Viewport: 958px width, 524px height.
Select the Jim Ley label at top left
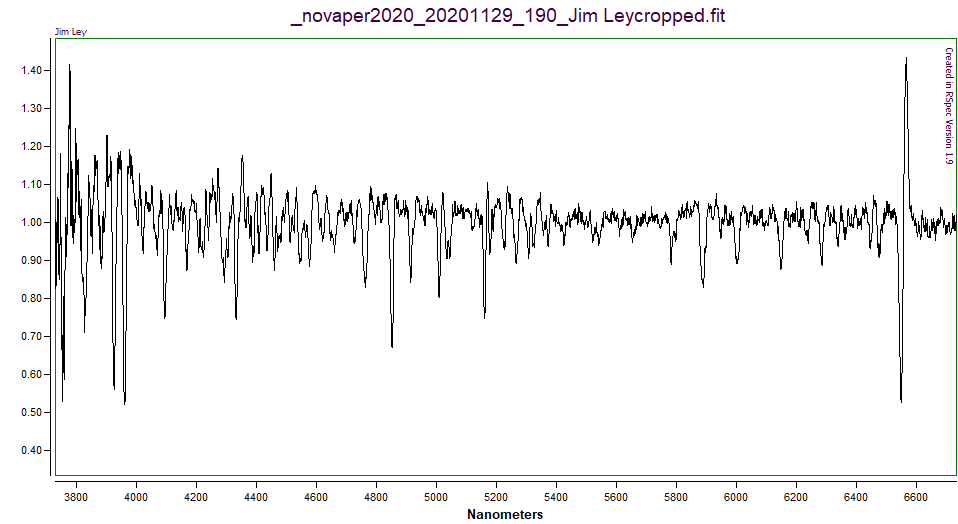70,33
